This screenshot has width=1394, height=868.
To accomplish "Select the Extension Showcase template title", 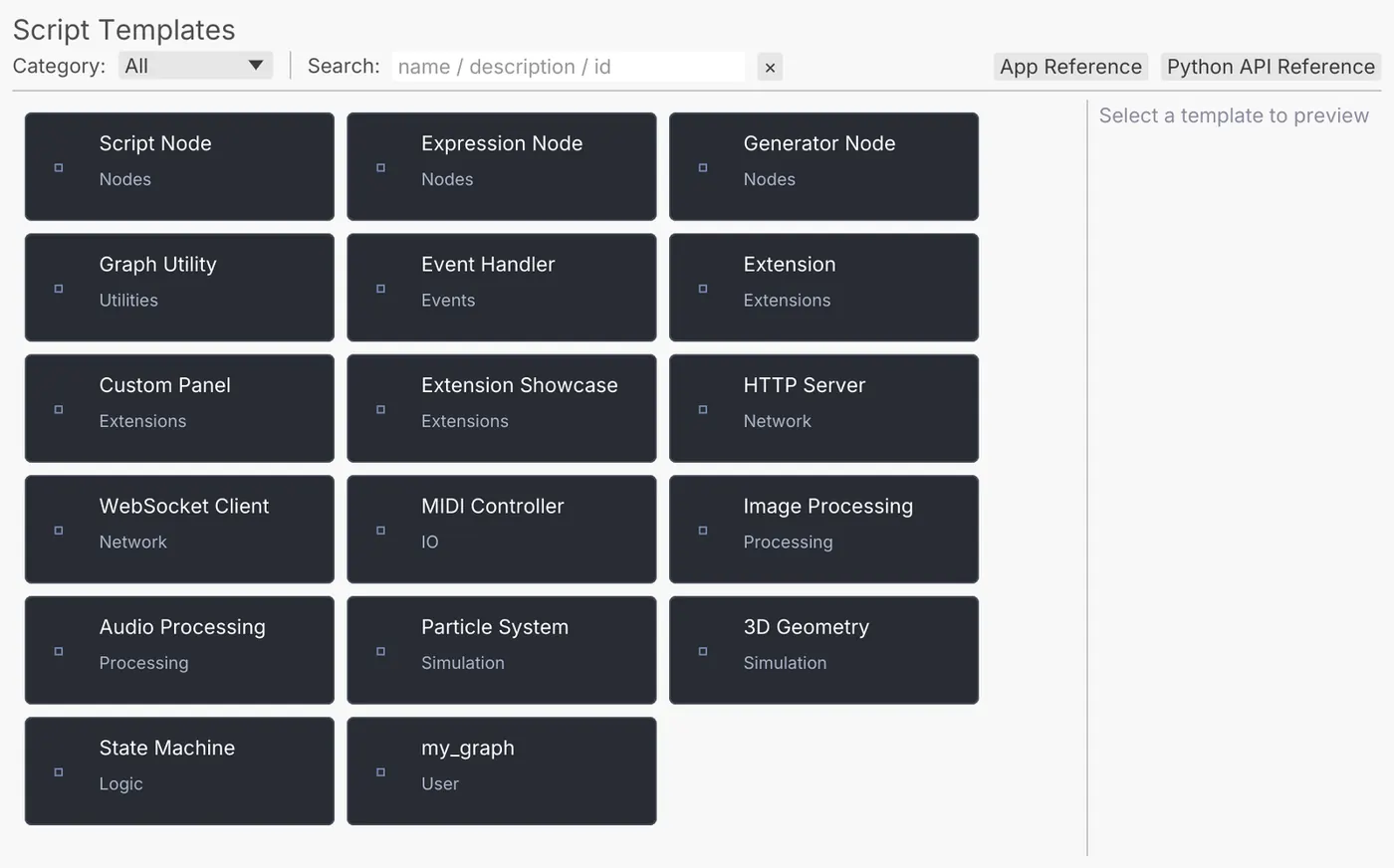I will 520,385.
